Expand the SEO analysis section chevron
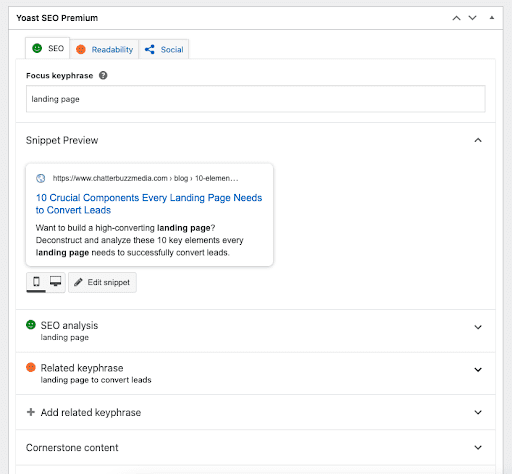This screenshot has width=512, height=474. coord(478,327)
